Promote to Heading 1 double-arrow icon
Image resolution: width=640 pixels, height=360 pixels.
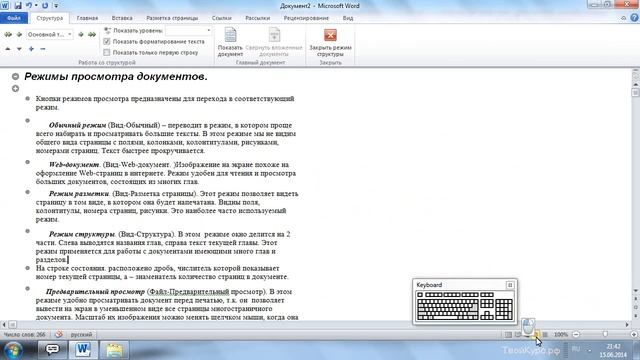(8, 35)
